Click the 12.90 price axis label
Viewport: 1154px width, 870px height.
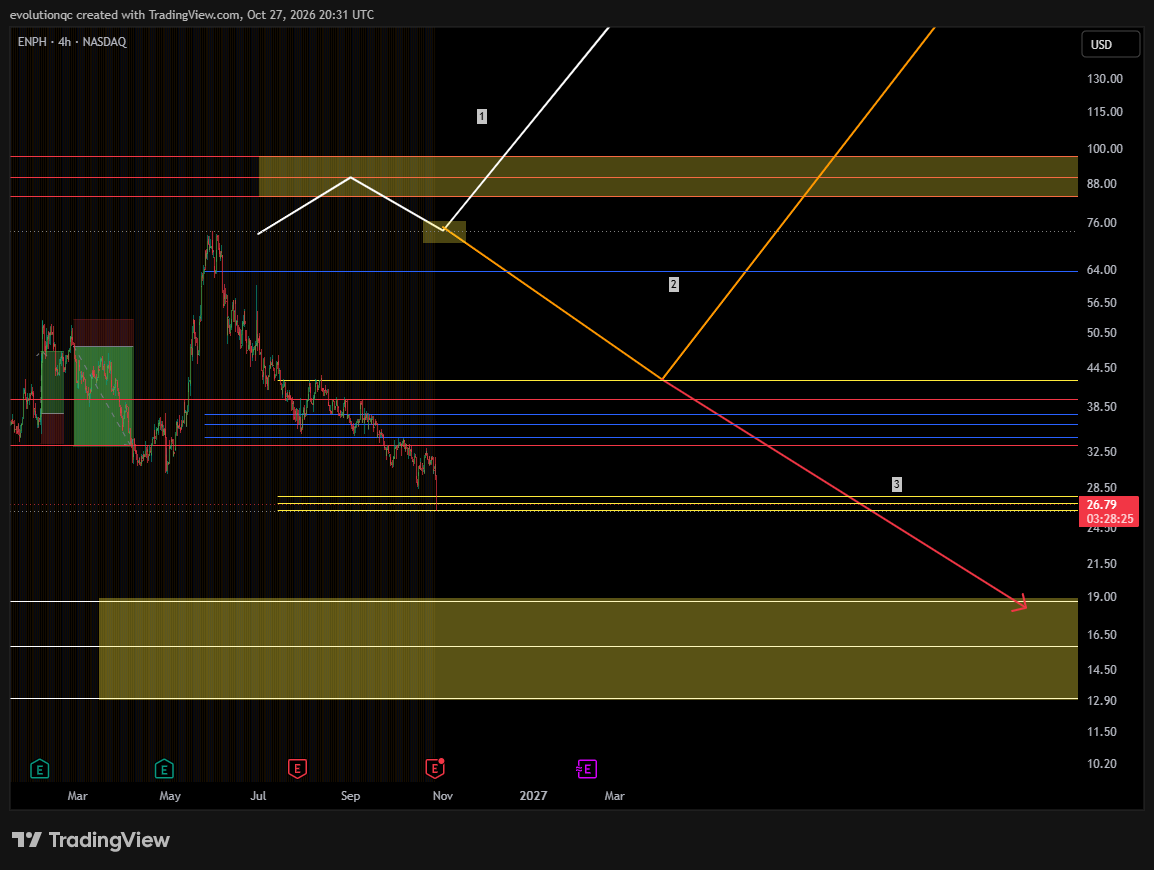1102,701
